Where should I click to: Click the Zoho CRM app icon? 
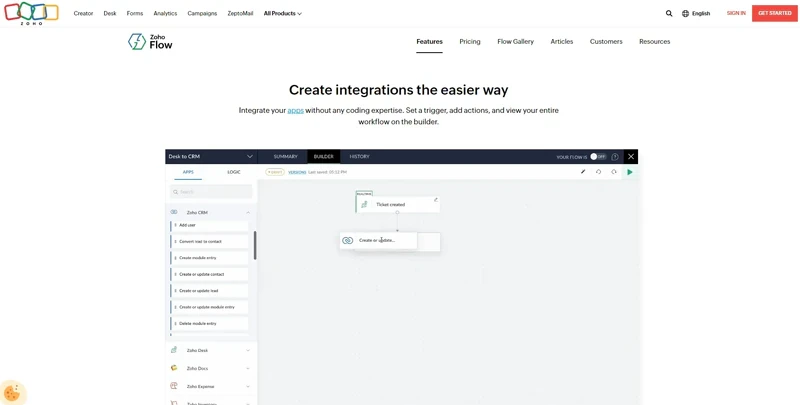(x=174, y=212)
